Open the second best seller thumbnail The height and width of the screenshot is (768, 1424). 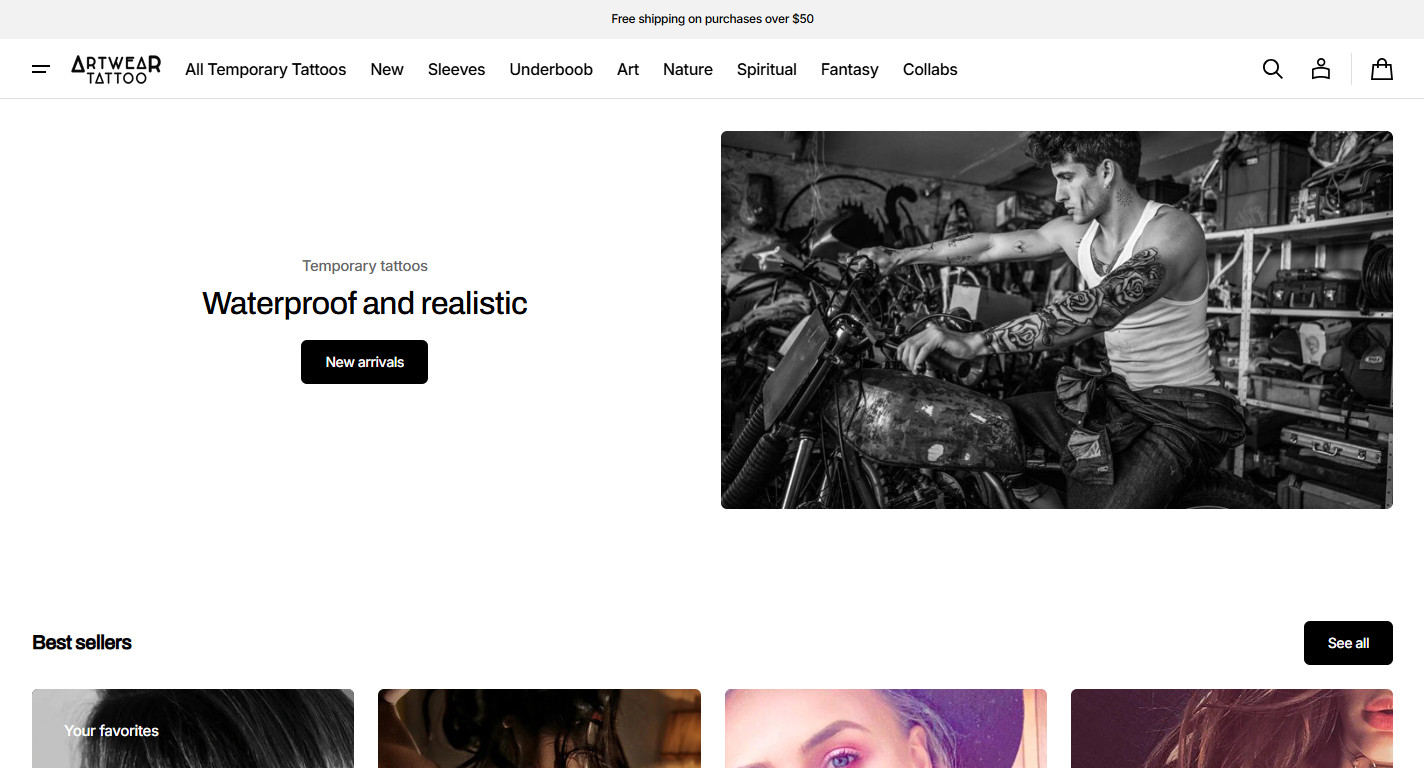(539, 730)
